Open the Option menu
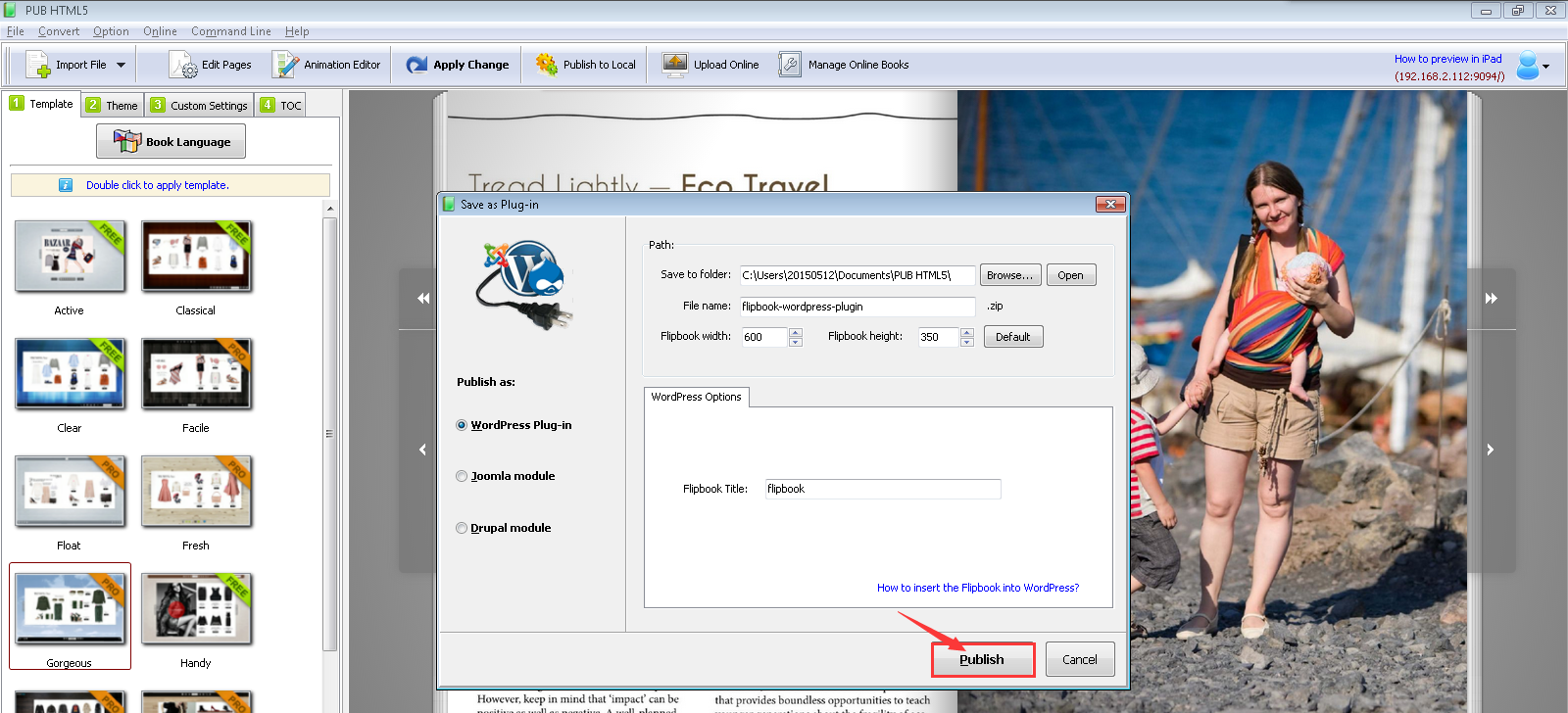This screenshot has width=1568, height=713. tap(111, 31)
